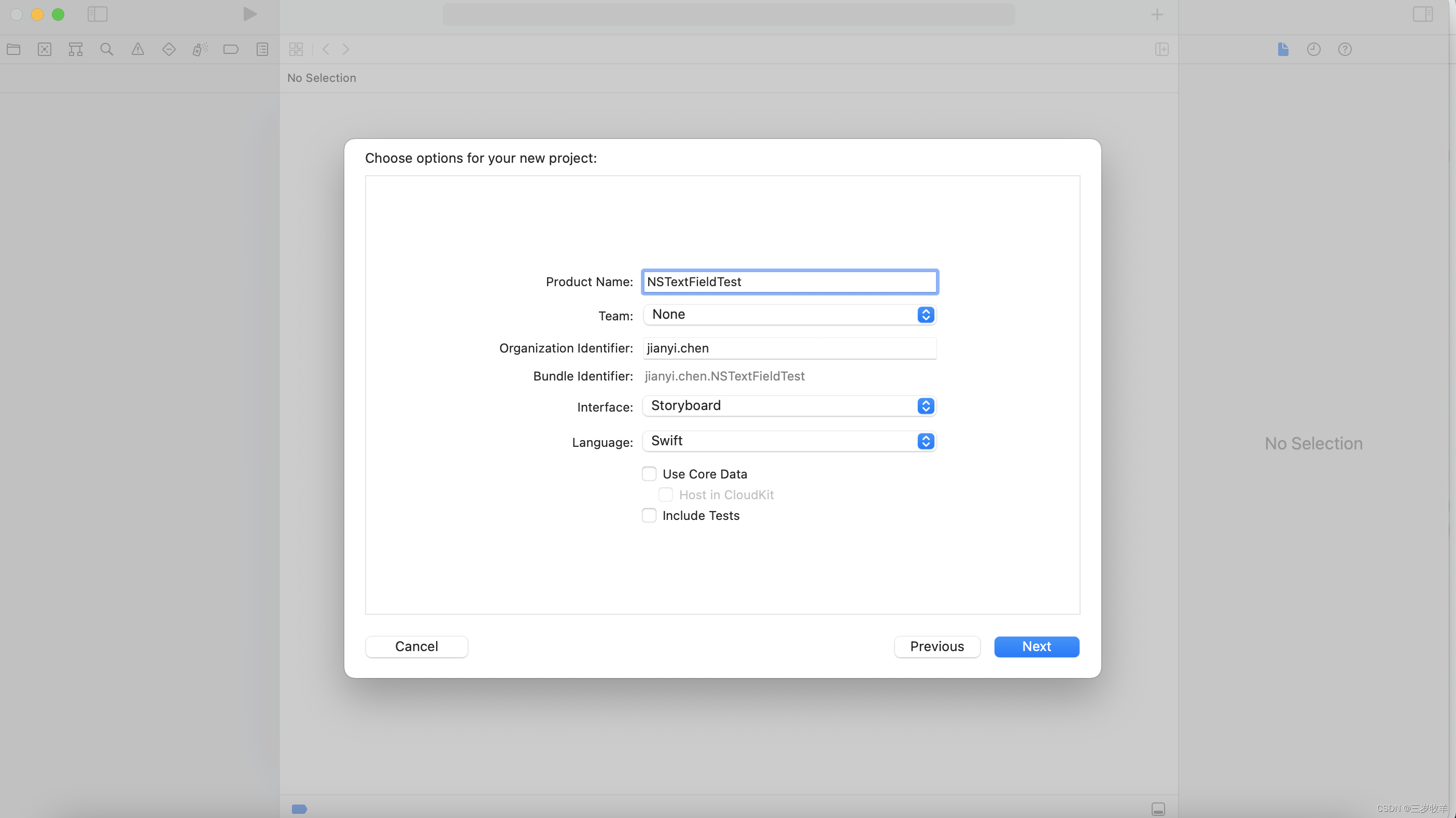Viewport: 1456px width, 818px height.
Task: Open the history inspector clock icon
Action: click(x=1313, y=49)
